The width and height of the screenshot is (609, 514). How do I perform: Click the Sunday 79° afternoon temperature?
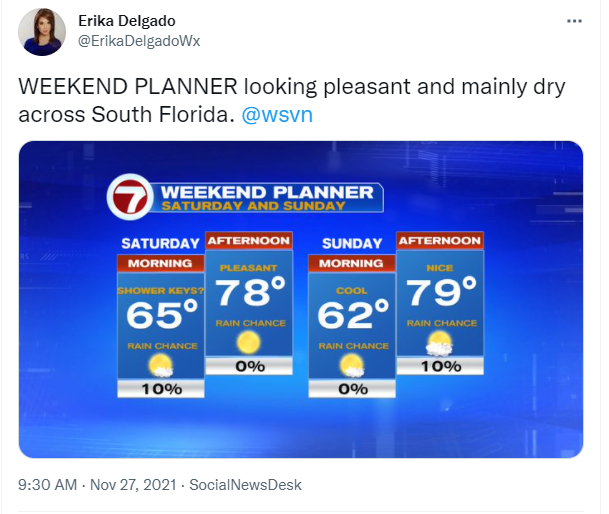[x=441, y=292]
